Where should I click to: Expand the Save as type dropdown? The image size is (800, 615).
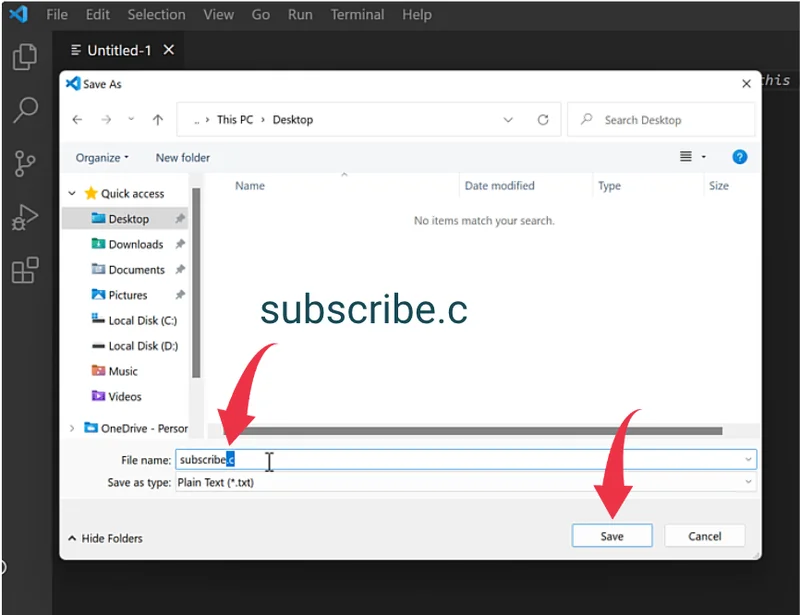point(748,482)
